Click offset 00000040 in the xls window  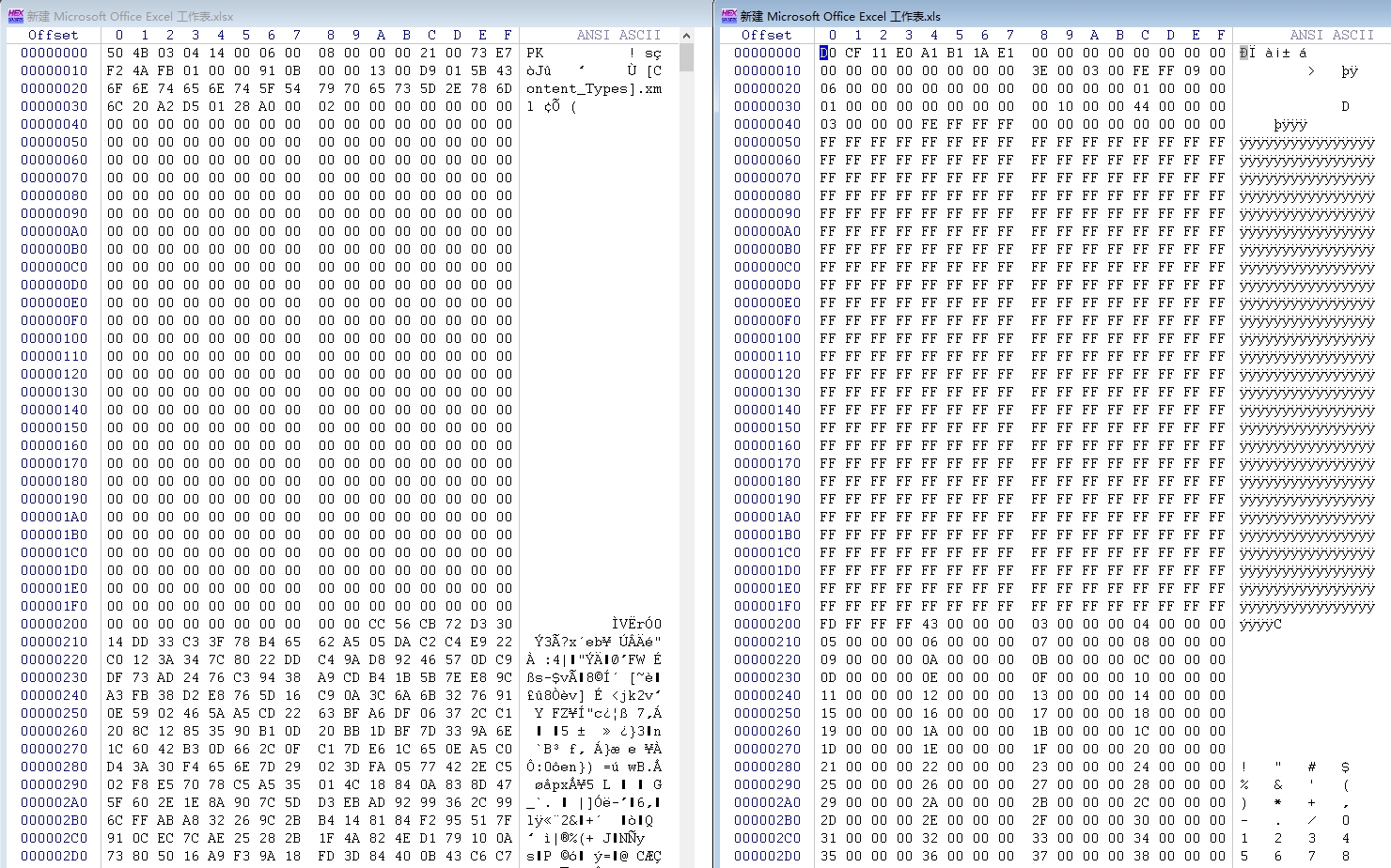pos(767,124)
